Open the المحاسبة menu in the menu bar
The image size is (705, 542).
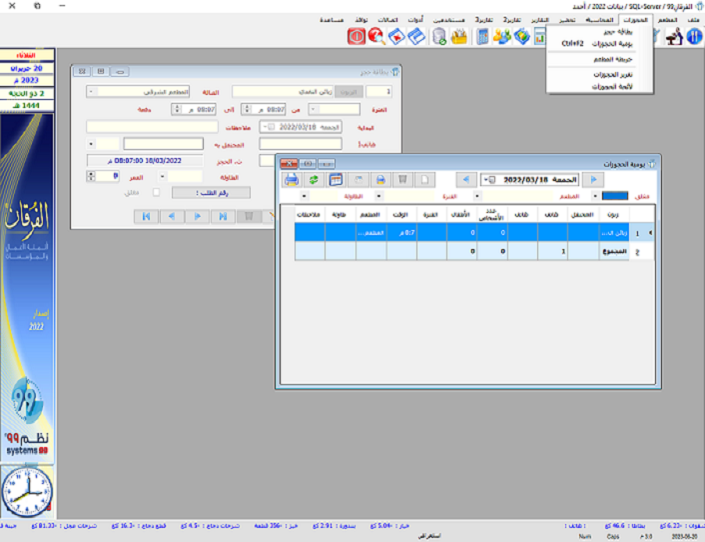[600, 20]
